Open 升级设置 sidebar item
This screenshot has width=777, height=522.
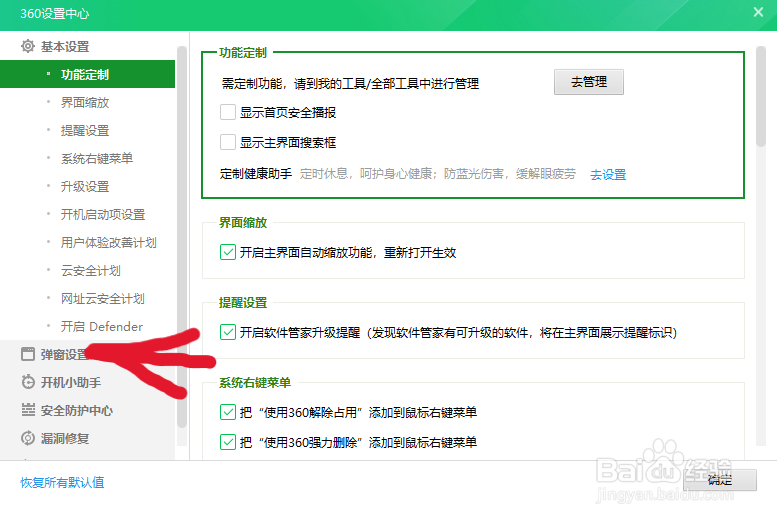pos(85,186)
